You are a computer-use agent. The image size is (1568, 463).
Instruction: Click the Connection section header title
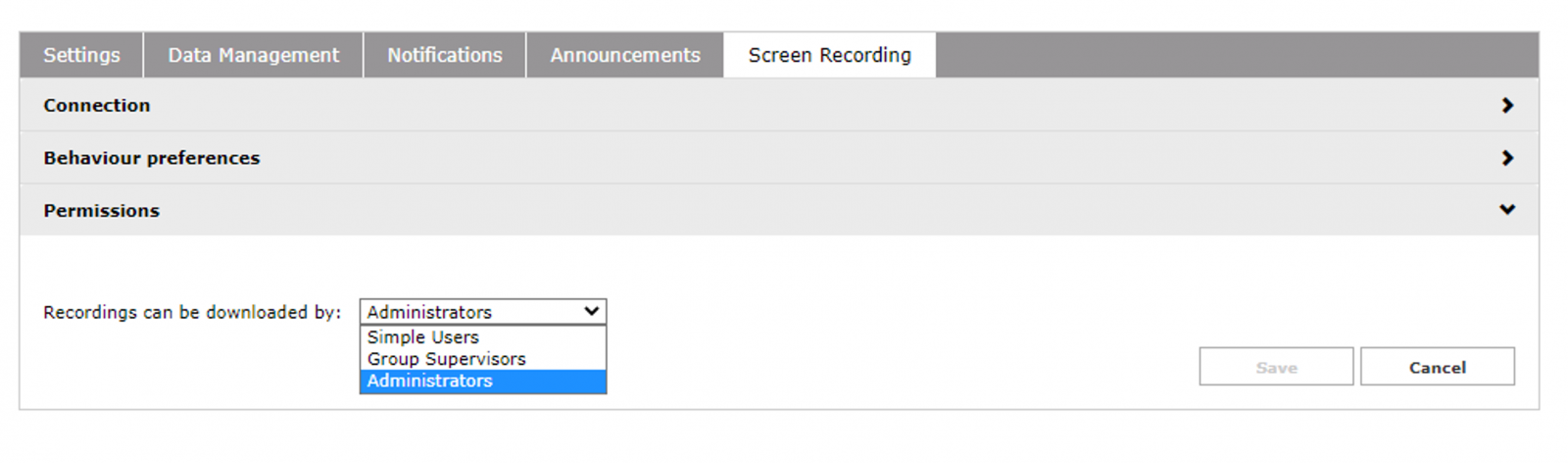coord(97,105)
